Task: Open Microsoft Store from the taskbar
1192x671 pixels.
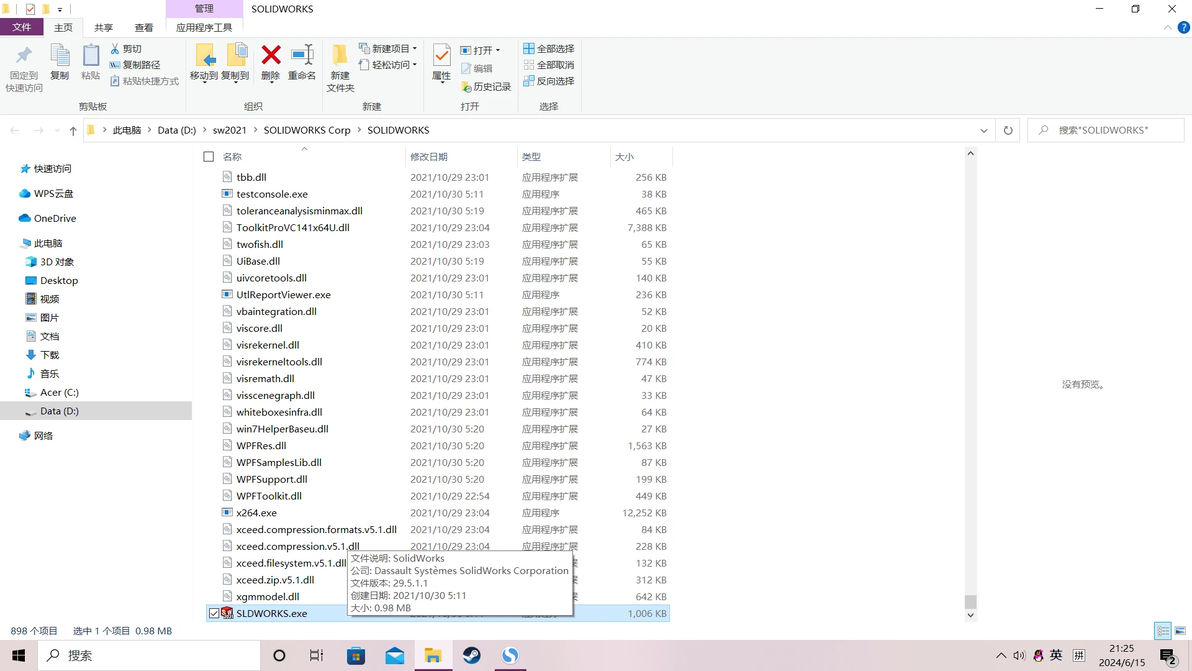Action: 356,655
